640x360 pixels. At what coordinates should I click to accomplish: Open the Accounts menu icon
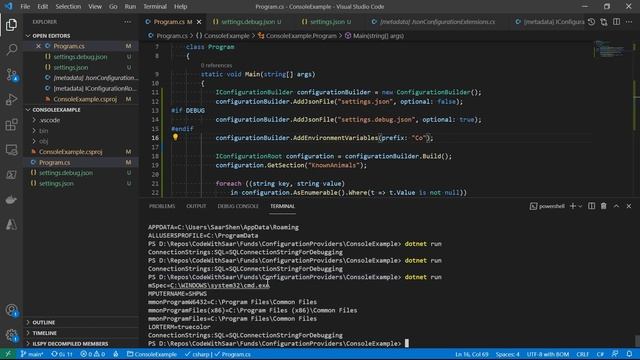11,310
